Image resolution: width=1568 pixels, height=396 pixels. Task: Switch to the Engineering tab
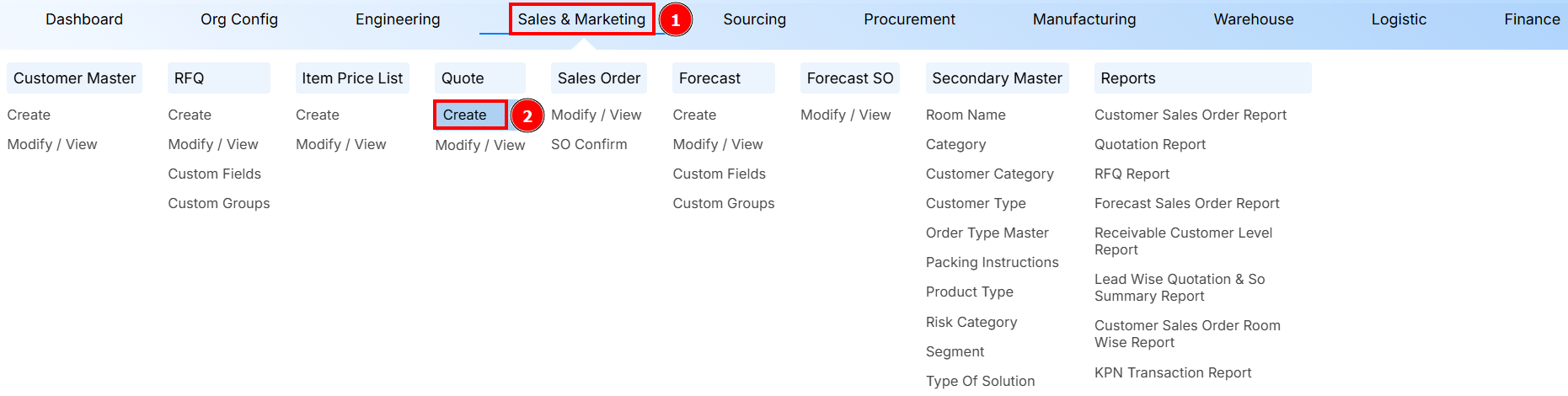point(398,19)
